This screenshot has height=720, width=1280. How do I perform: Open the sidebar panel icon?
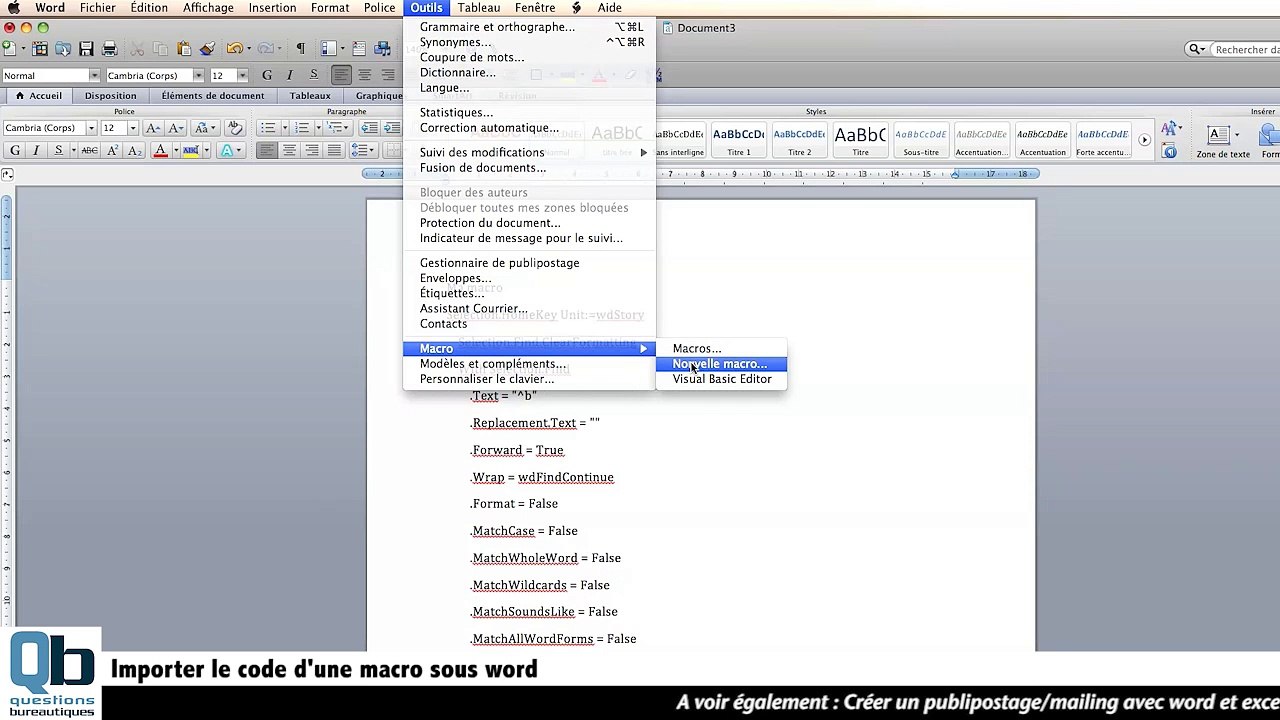[328, 48]
